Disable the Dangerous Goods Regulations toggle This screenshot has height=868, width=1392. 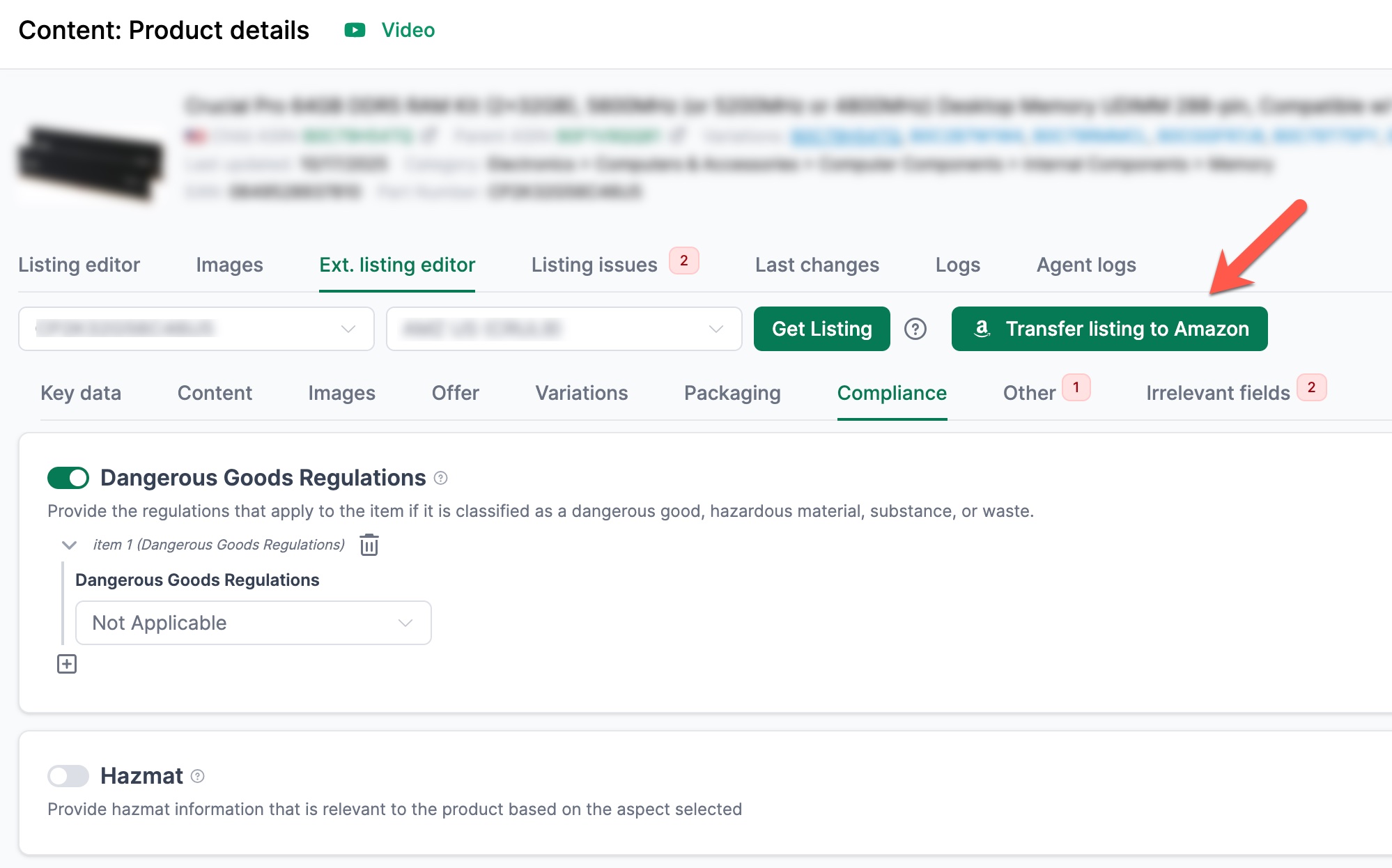point(68,478)
